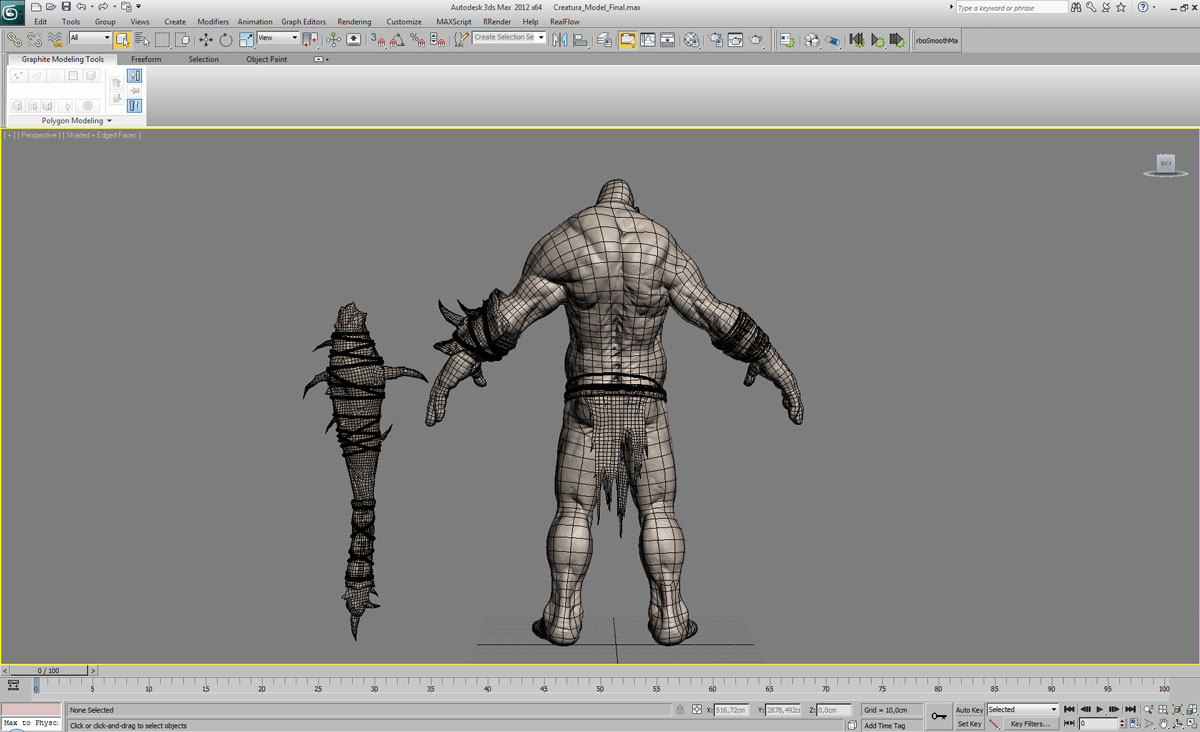Open the Modifiers menu
Screen dimensions: 1200x732
213,22
